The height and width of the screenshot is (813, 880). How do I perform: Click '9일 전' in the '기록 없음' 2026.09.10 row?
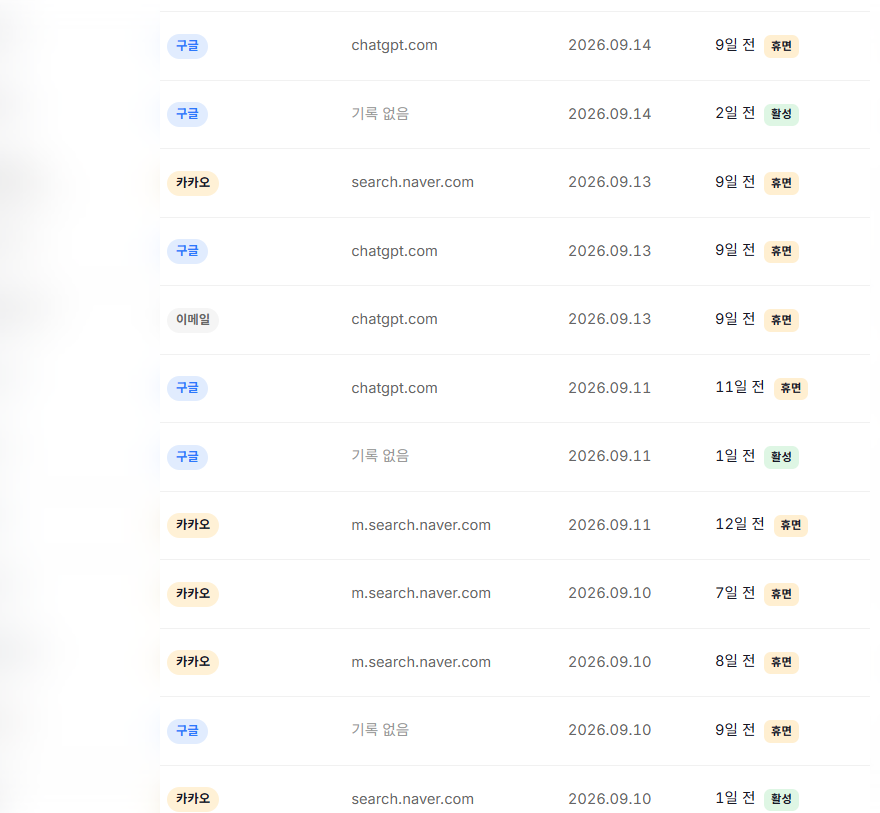click(735, 729)
